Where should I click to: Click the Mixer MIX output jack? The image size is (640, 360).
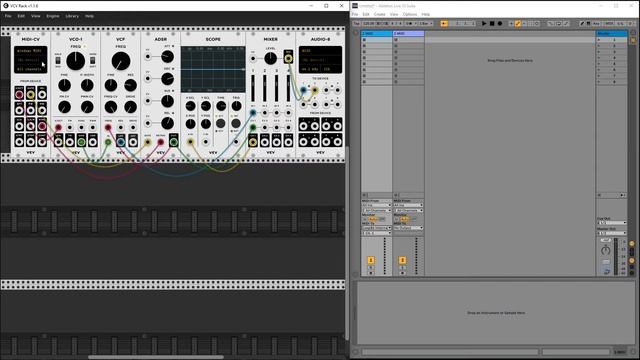[x=288, y=58]
